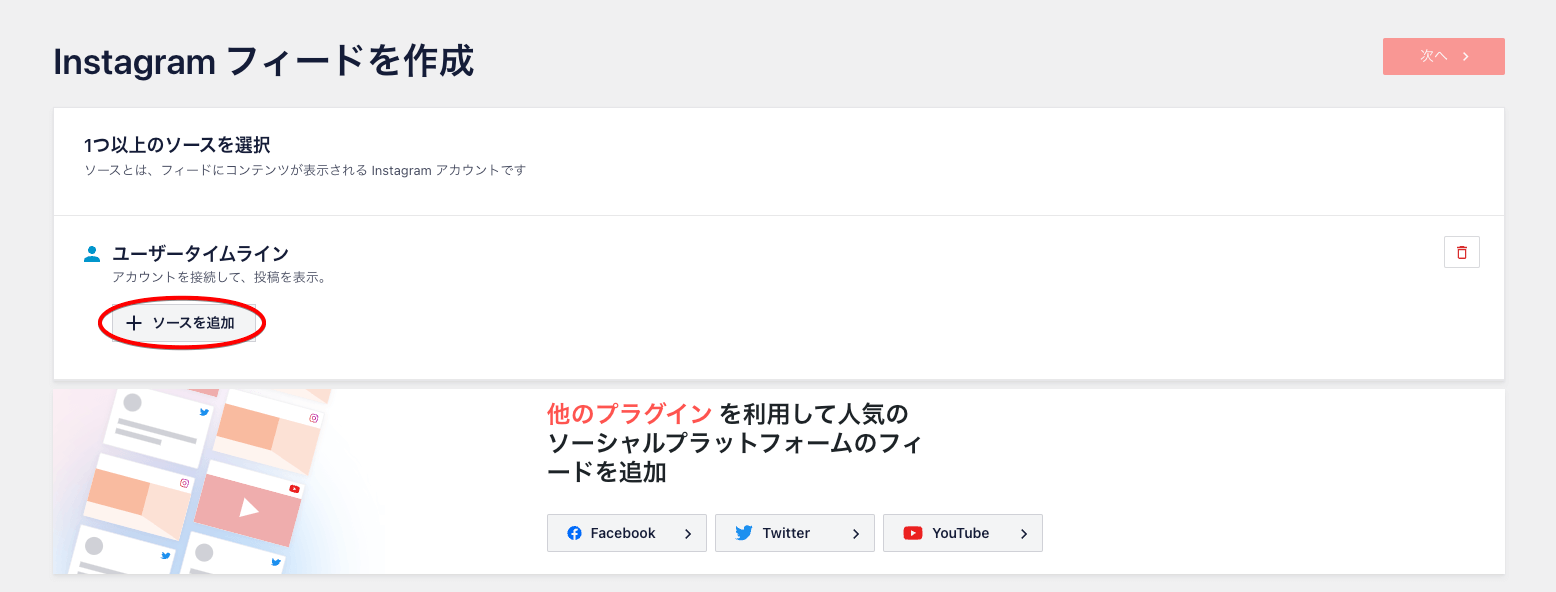The image size is (1556, 592).
Task: Select the Facebook plugin button label
Action: pyautogui.click(x=623, y=533)
